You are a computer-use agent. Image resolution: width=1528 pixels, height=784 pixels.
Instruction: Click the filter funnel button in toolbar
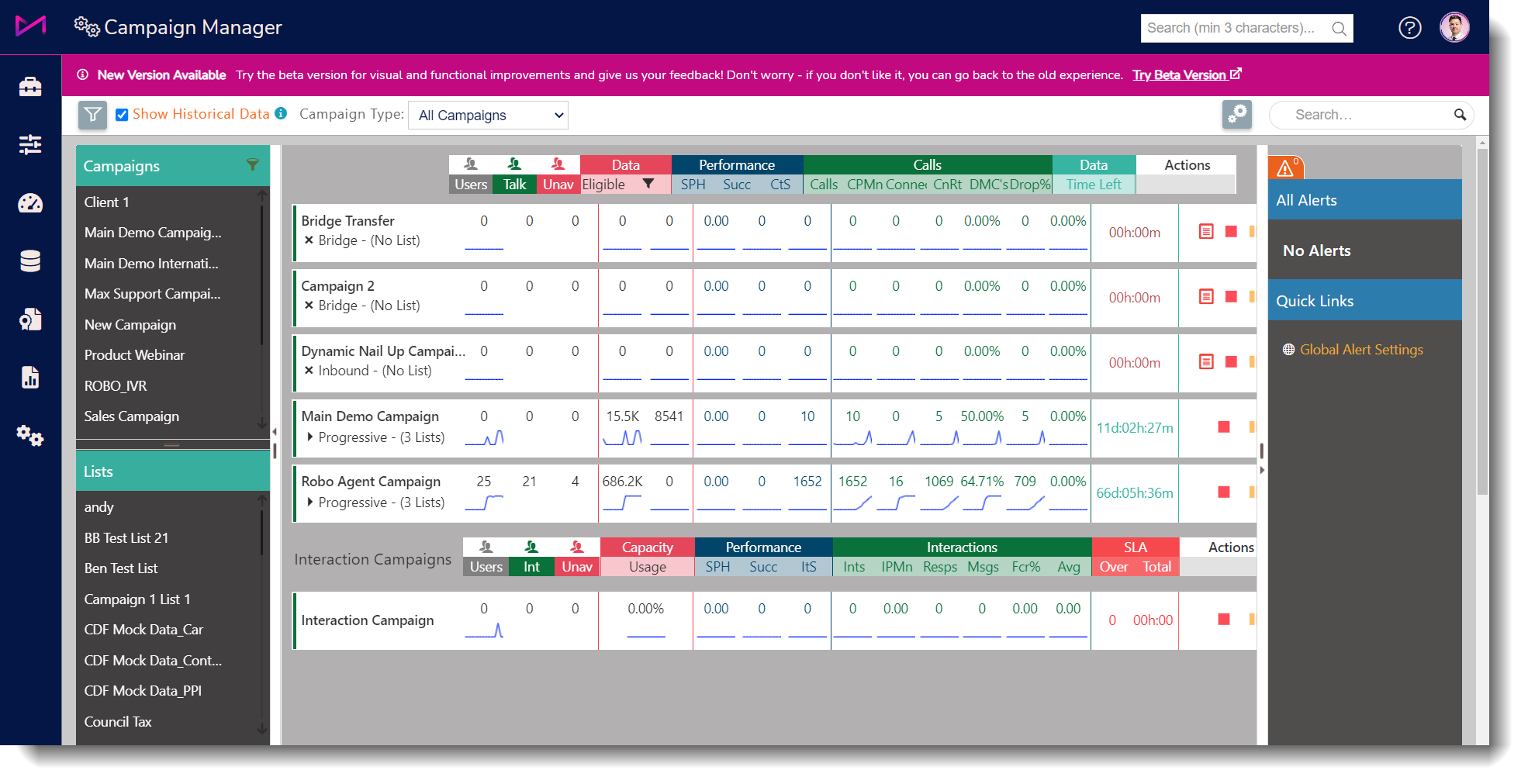pos(93,115)
